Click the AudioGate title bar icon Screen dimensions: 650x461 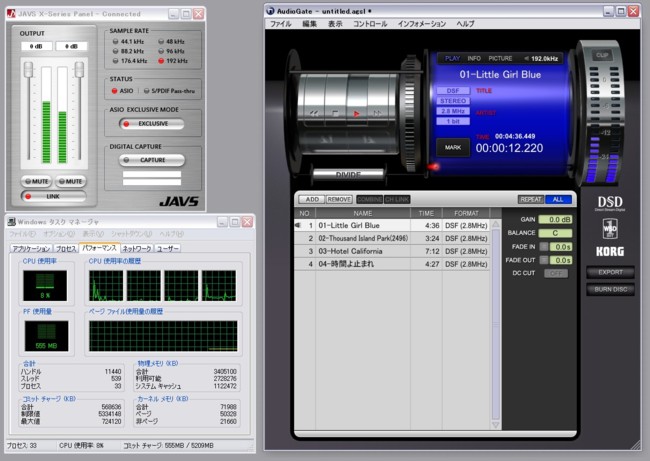[271, 11]
